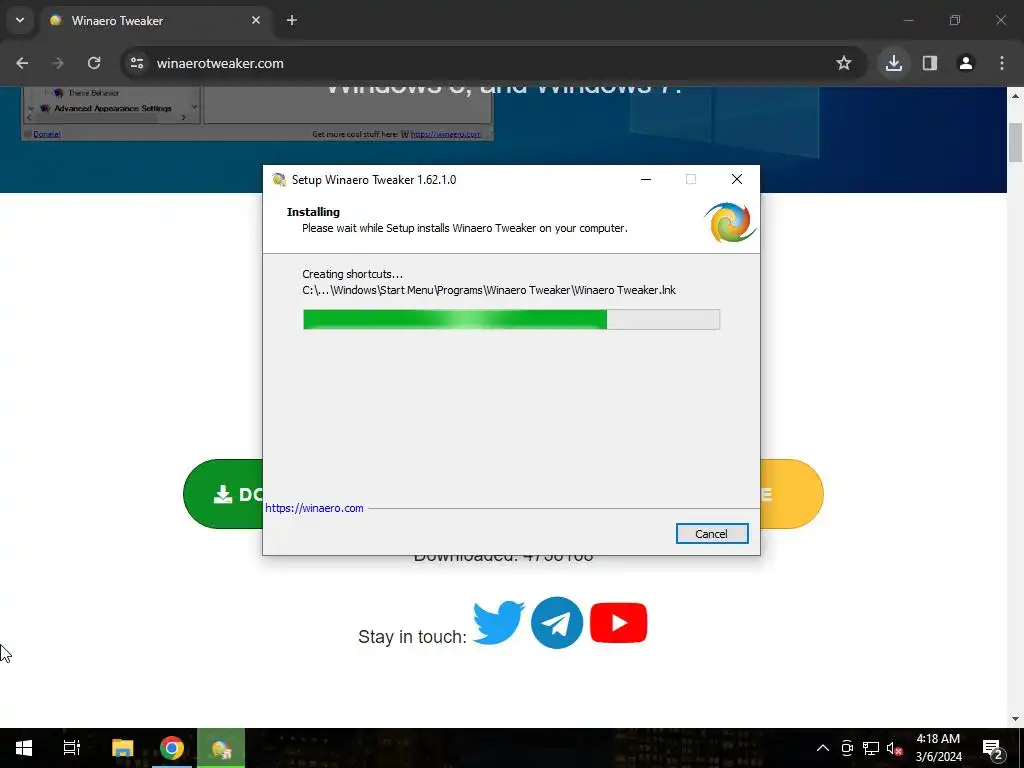Switch to Chrome in the taskbar

172,748
